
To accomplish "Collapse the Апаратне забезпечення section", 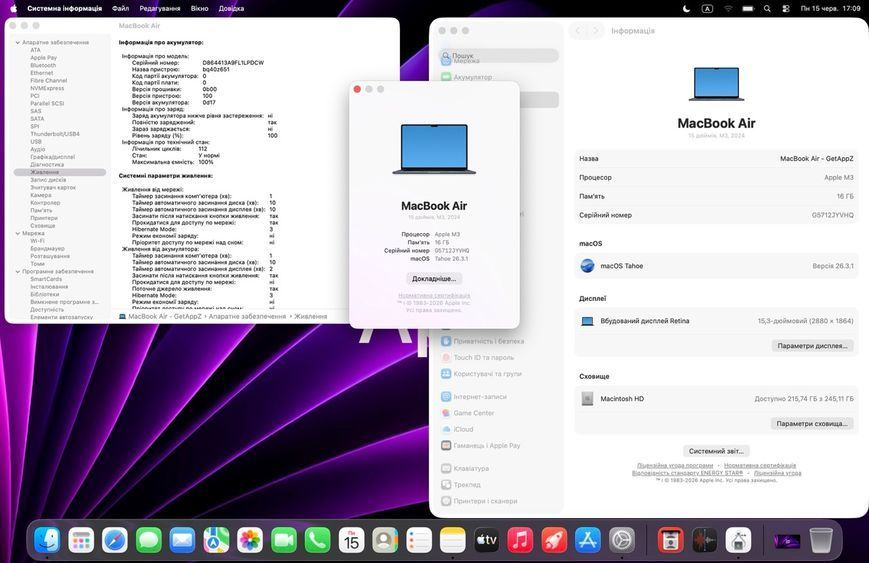I will [18, 42].
